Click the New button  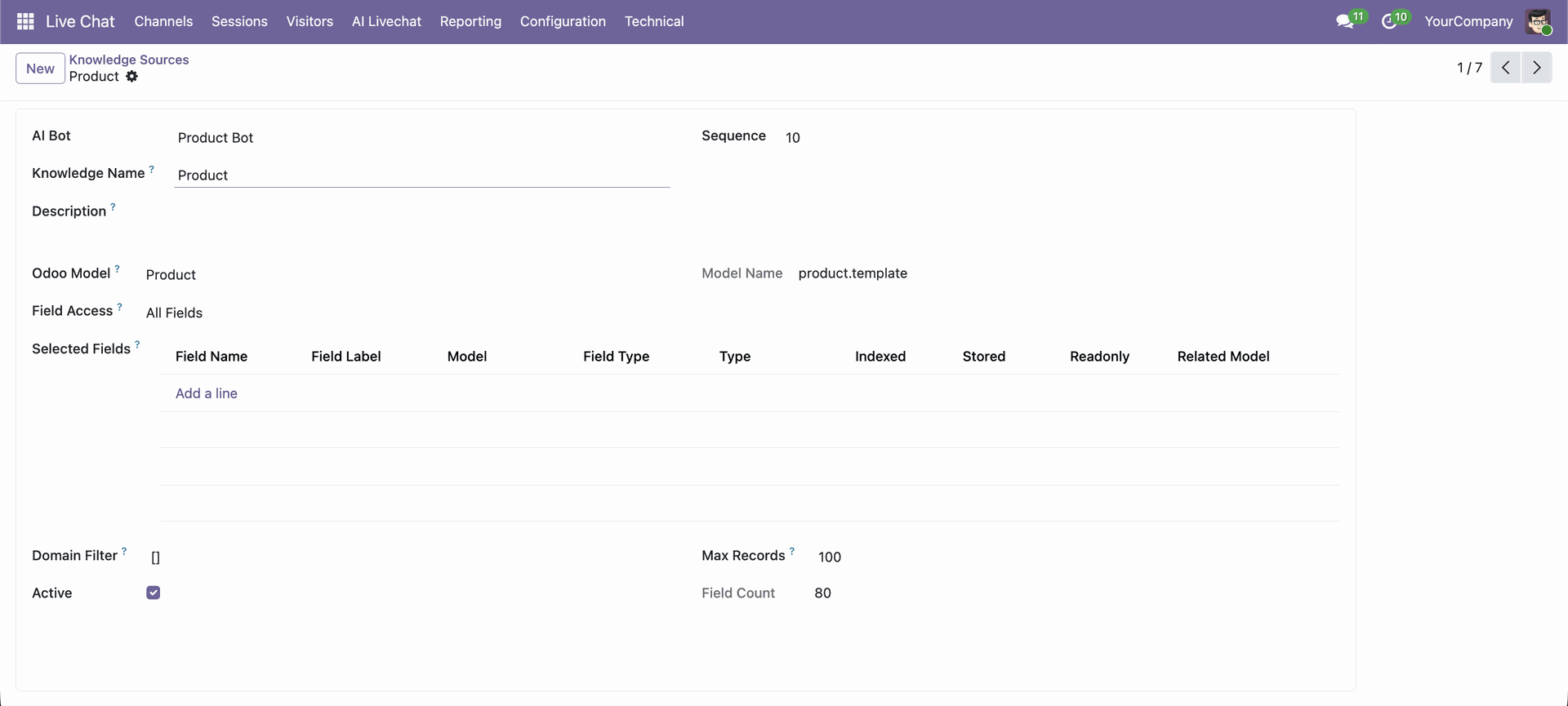pyautogui.click(x=40, y=69)
